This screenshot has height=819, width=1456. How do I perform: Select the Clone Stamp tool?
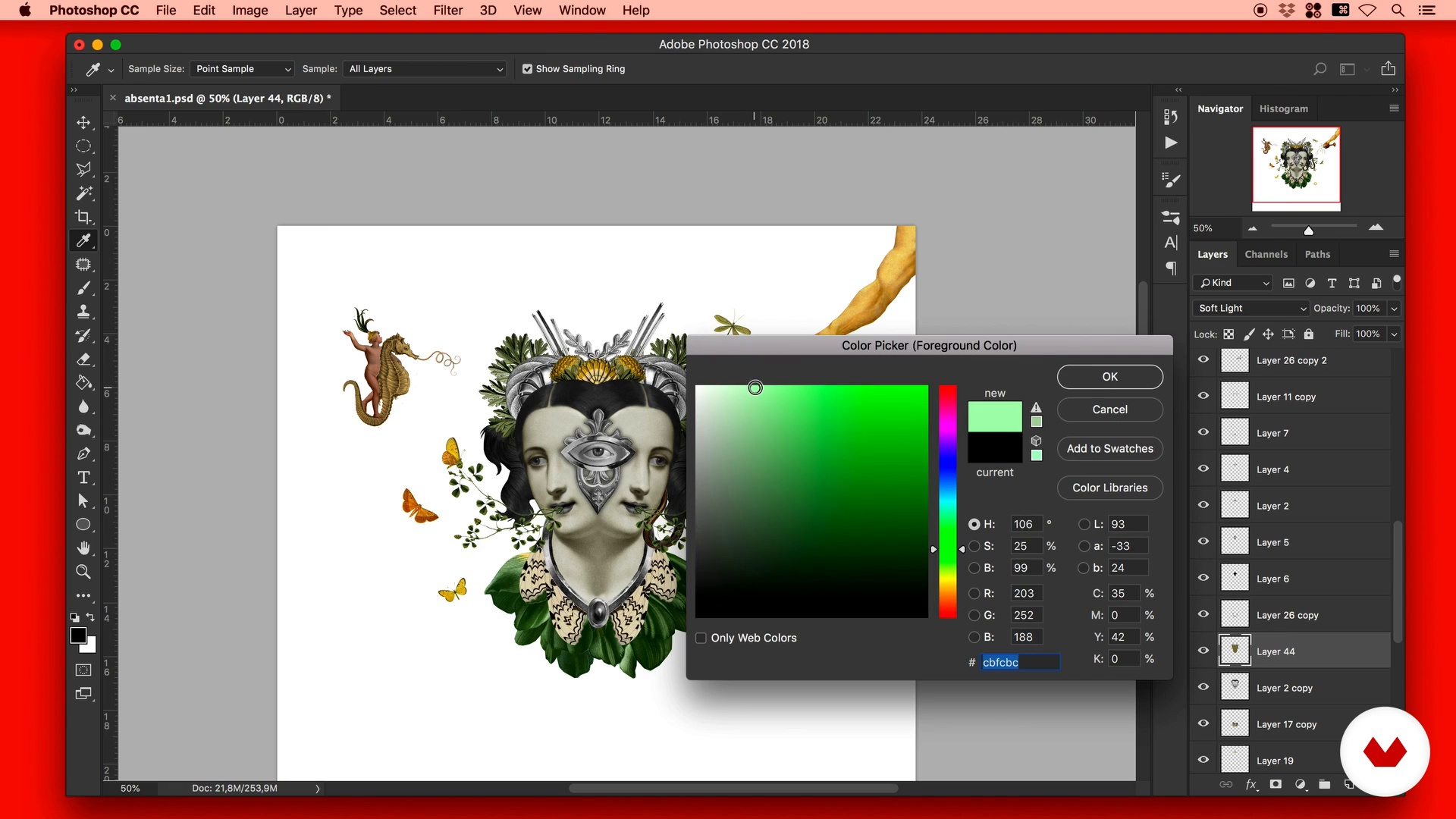83,312
